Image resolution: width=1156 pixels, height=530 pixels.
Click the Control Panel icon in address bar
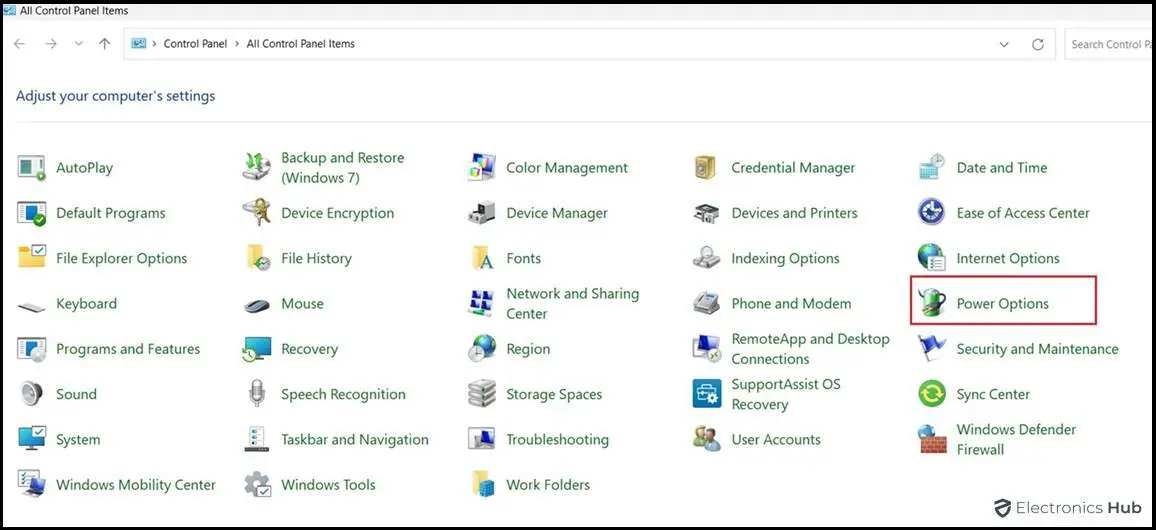point(139,43)
